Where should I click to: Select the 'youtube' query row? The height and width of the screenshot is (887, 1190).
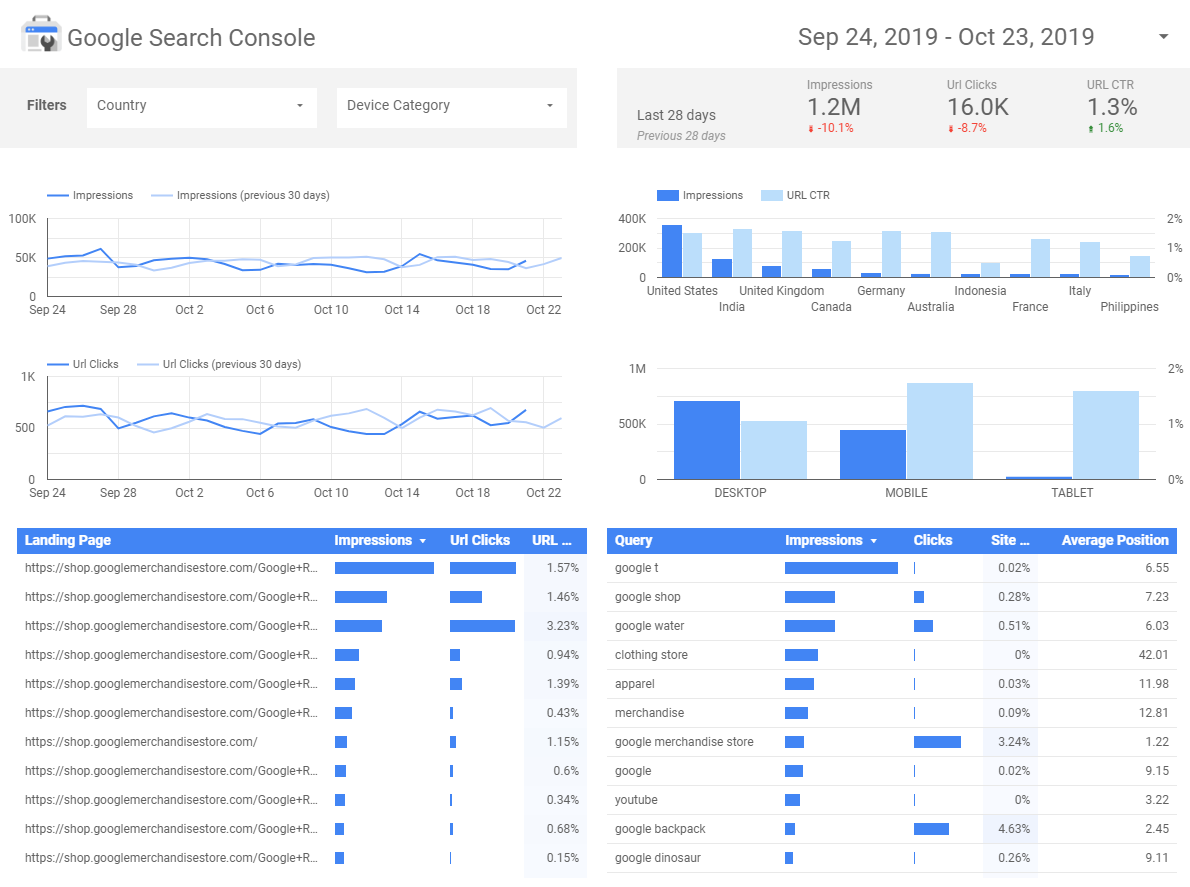point(892,800)
